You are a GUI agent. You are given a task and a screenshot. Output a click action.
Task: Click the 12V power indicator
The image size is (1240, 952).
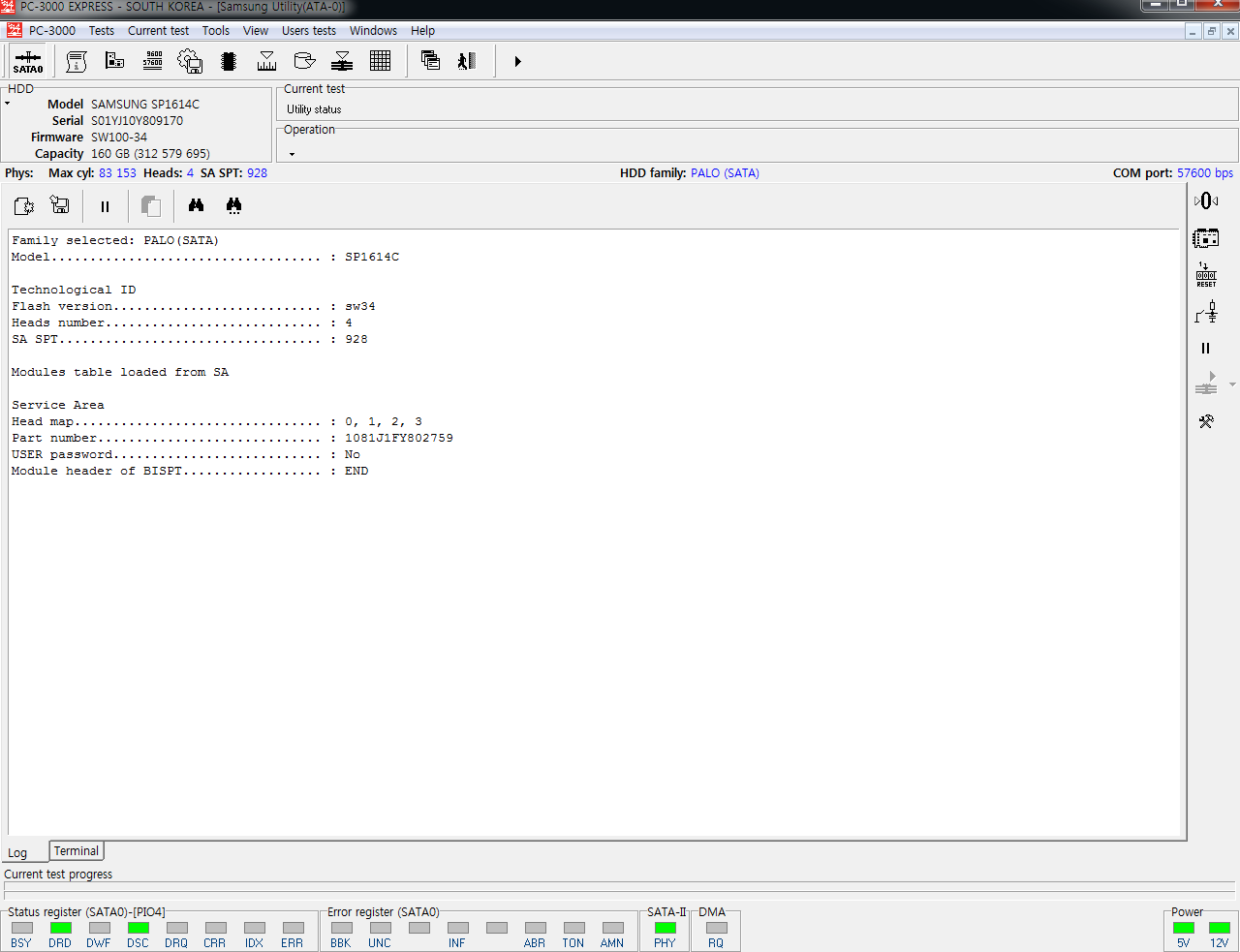pyautogui.click(x=1220, y=928)
